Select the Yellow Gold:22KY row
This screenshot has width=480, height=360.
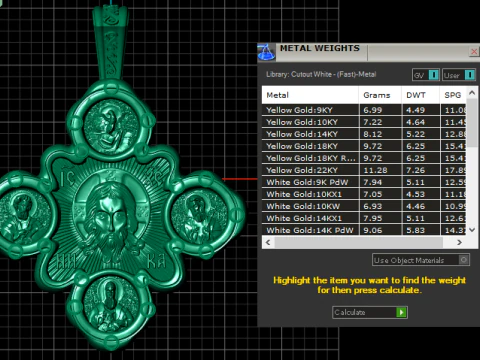point(364,170)
